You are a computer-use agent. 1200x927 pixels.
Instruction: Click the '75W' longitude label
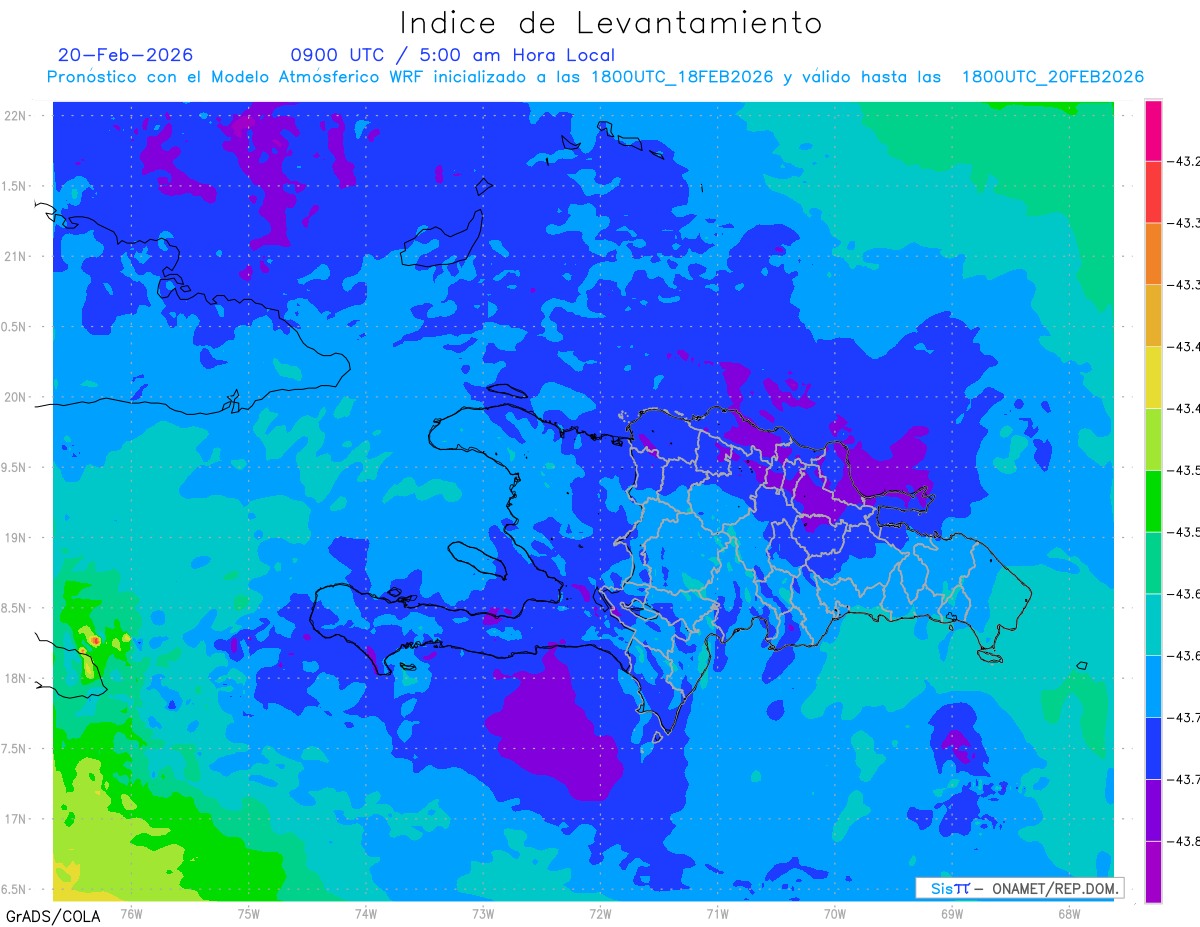click(249, 913)
